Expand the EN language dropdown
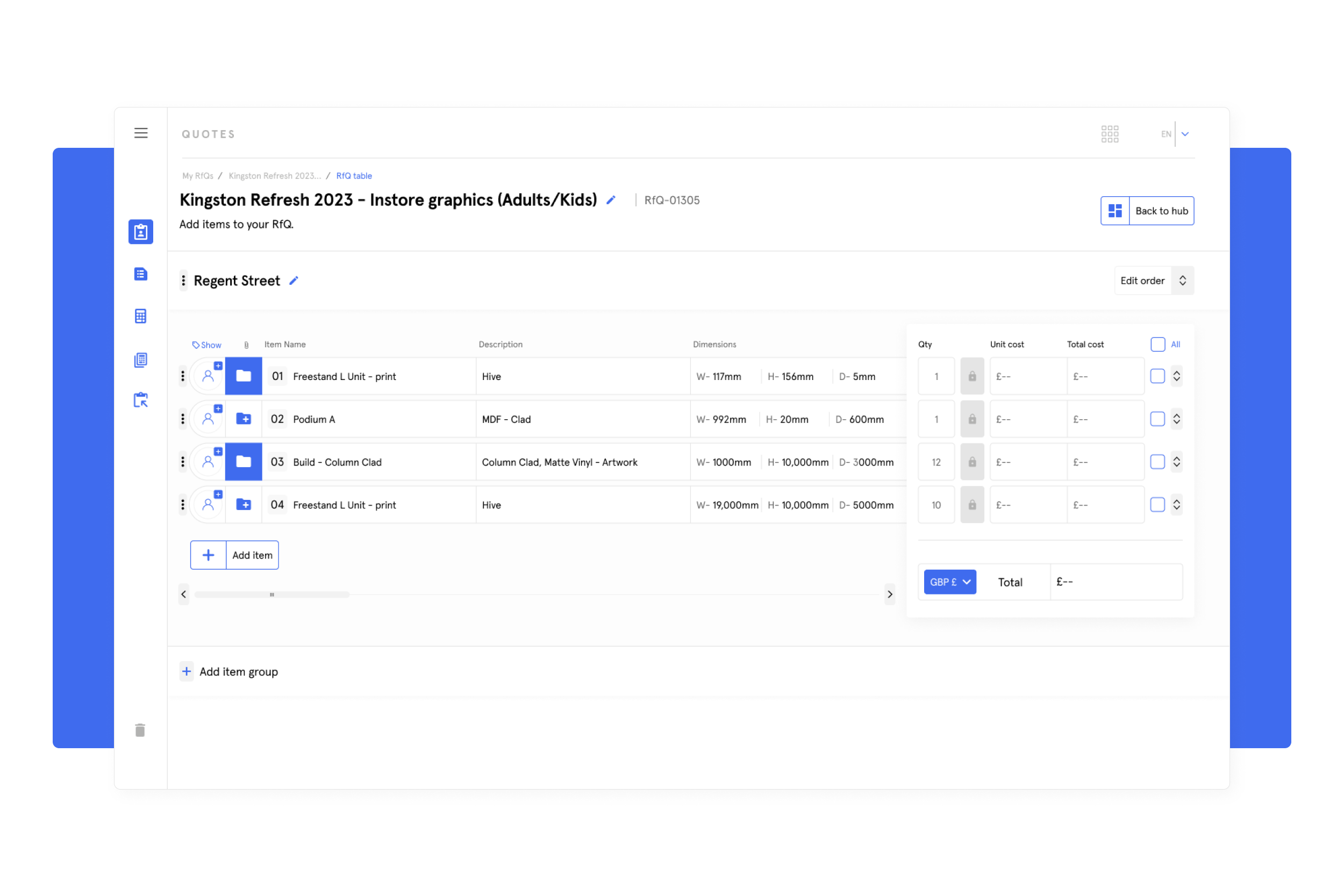 [1184, 134]
